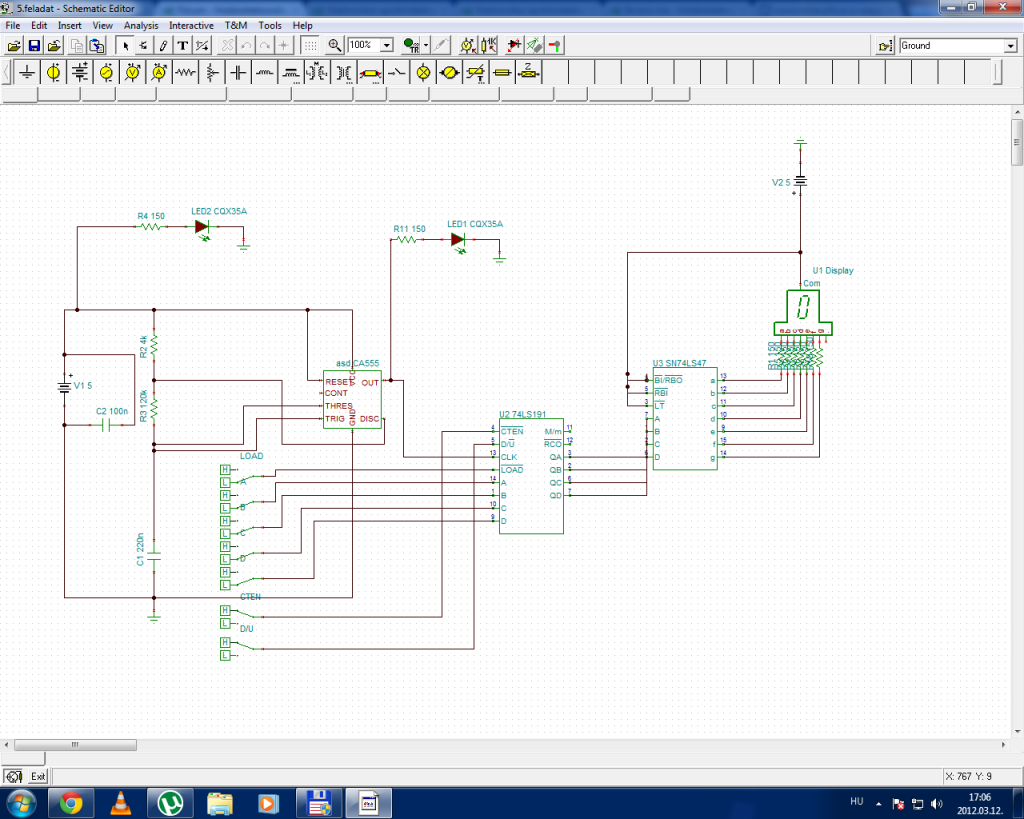Open the File menu
Image resolution: width=1024 pixels, height=819 pixels.
pos(12,25)
